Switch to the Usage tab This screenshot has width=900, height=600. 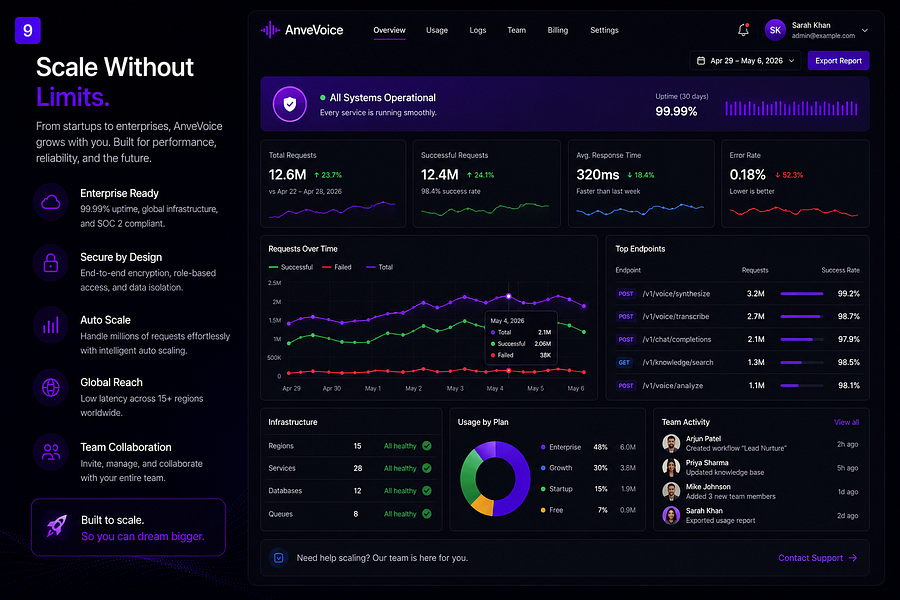[x=437, y=30]
